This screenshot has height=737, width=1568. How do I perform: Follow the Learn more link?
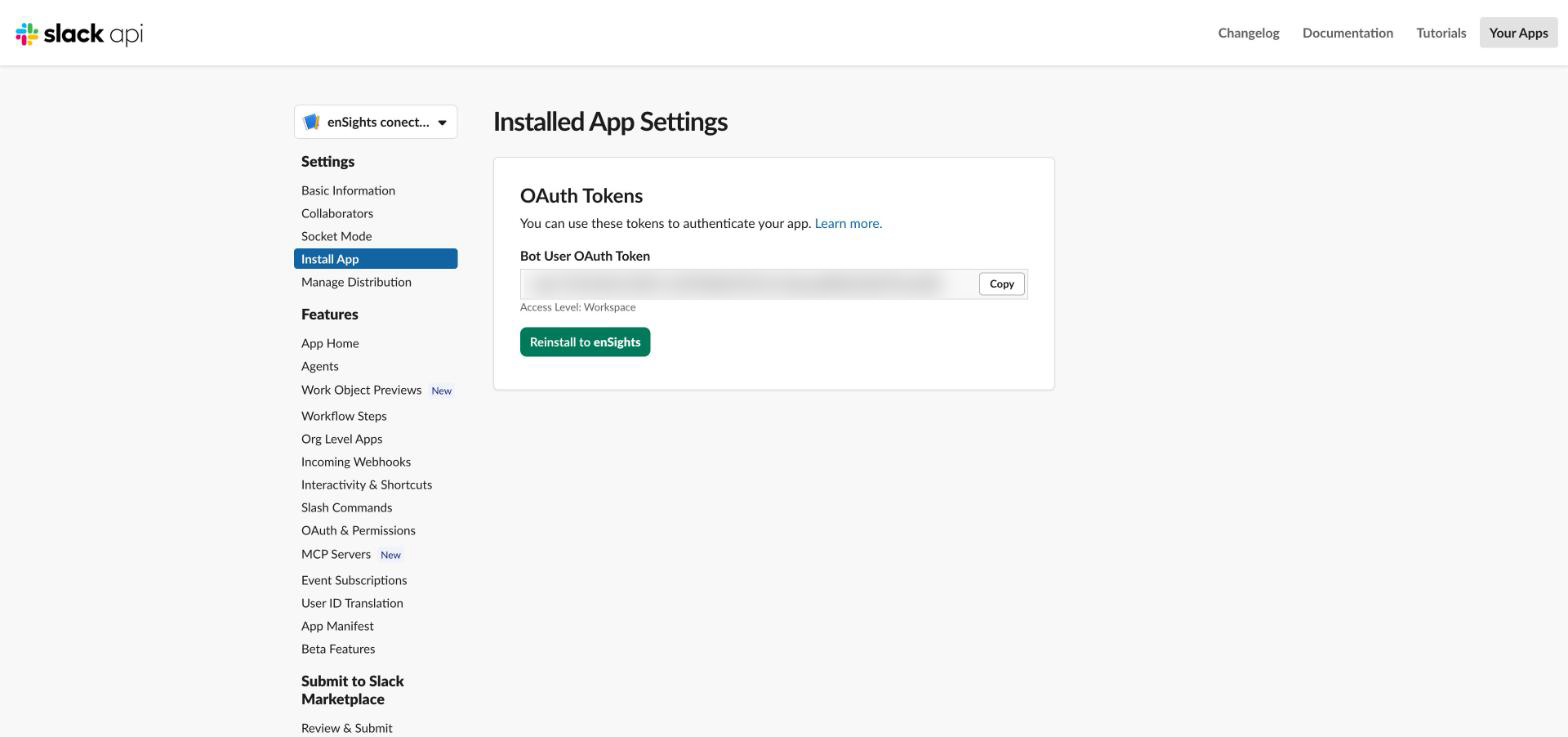pyautogui.click(x=848, y=224)
